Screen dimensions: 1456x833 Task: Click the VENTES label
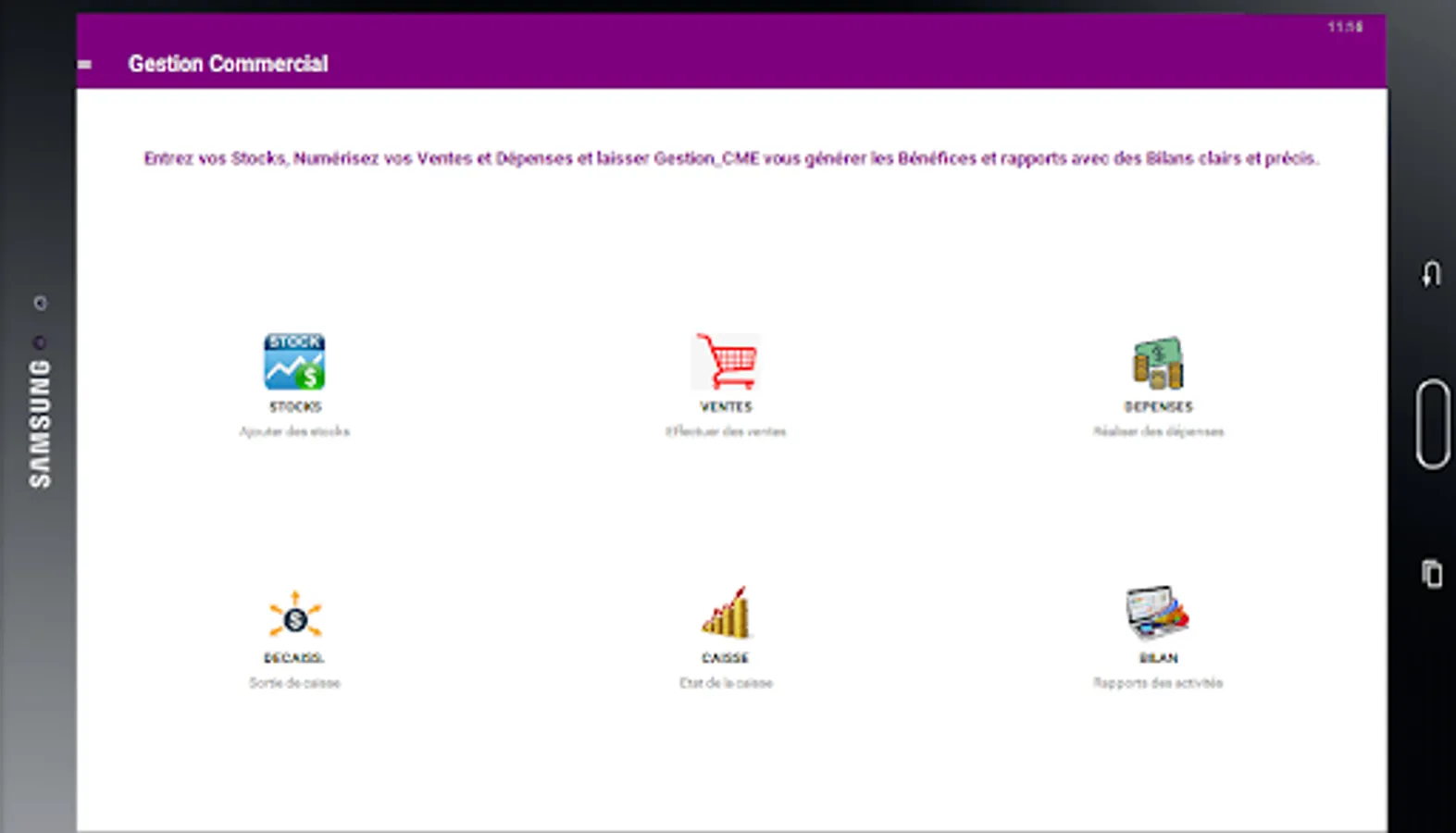coord(727,406)
